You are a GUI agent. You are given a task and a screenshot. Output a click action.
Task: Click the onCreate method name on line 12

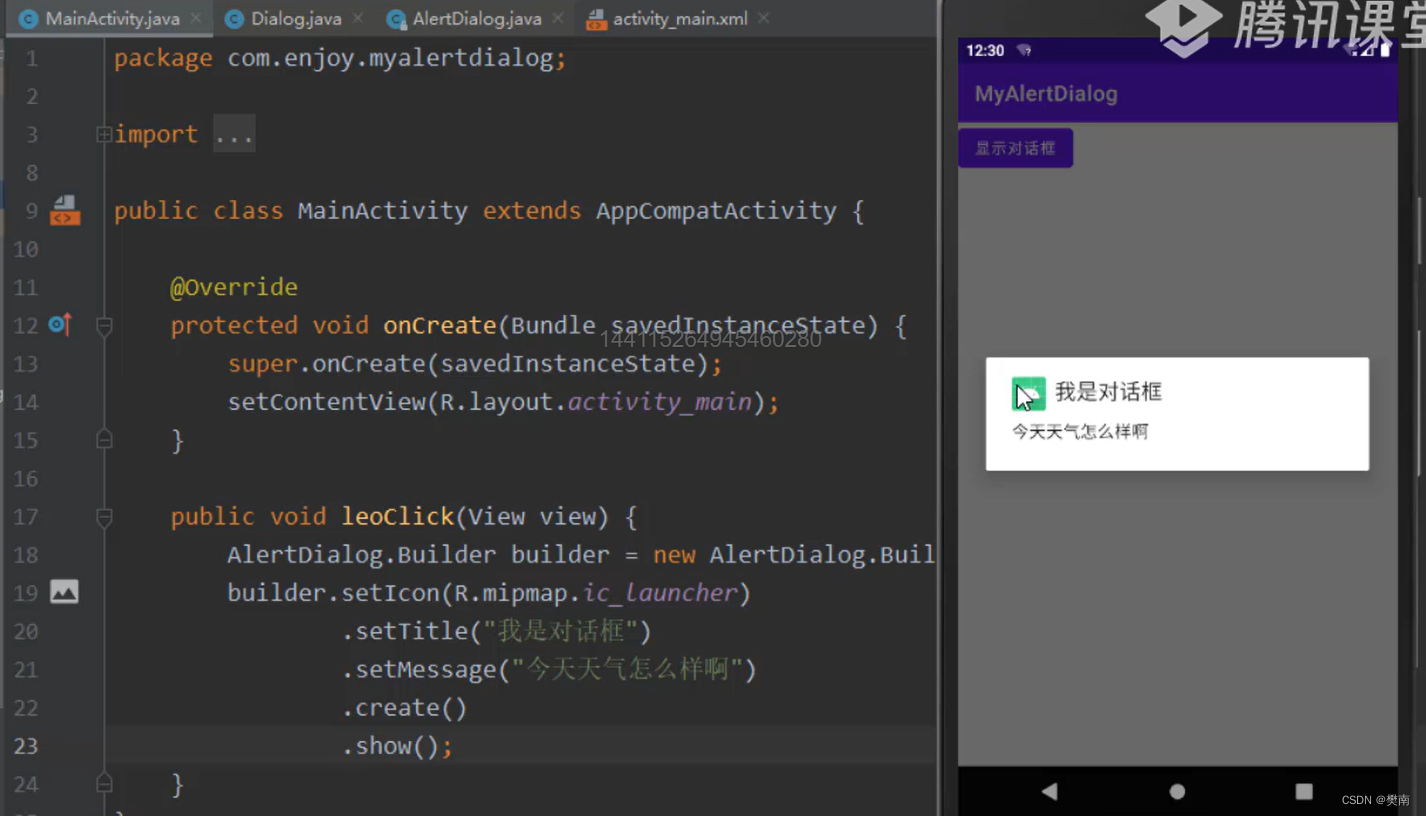(x=440, y=325)
